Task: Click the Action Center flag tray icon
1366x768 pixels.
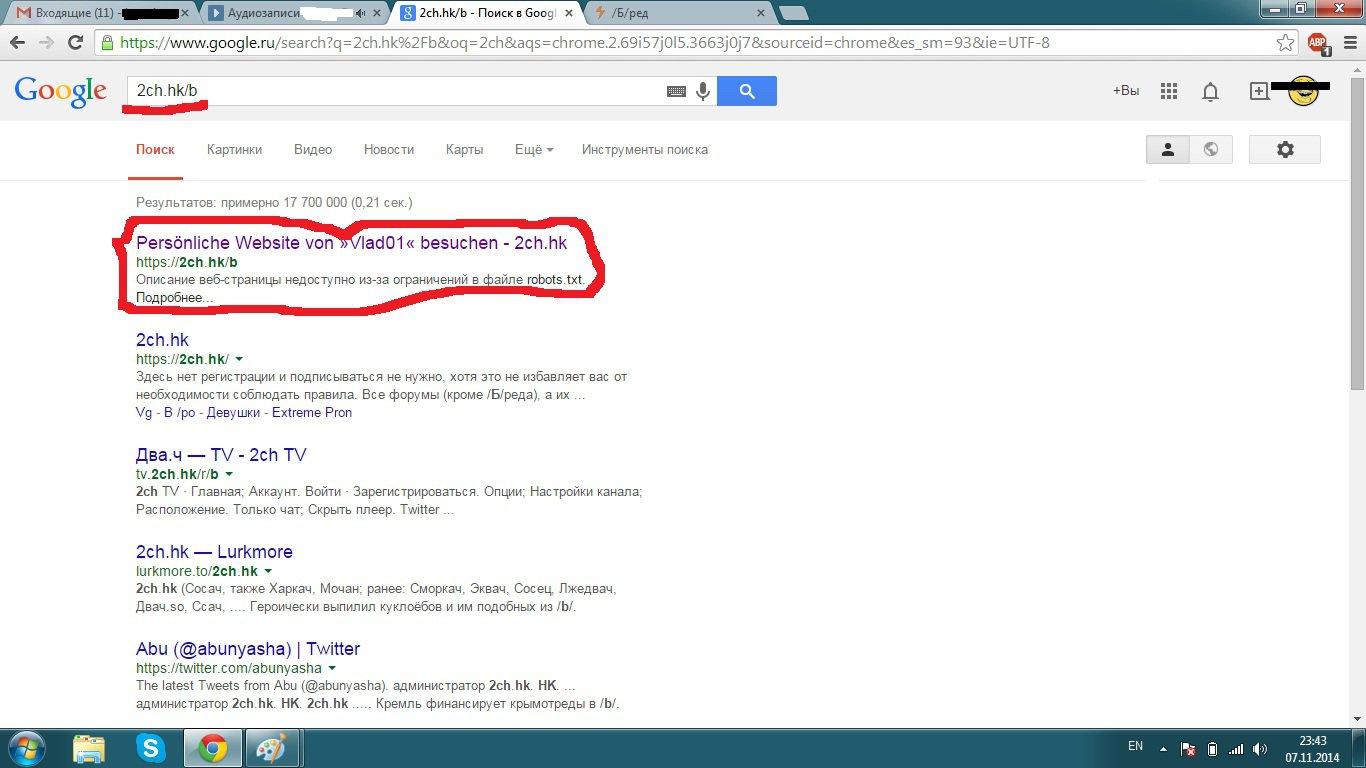Action: tap(1188, 749)
